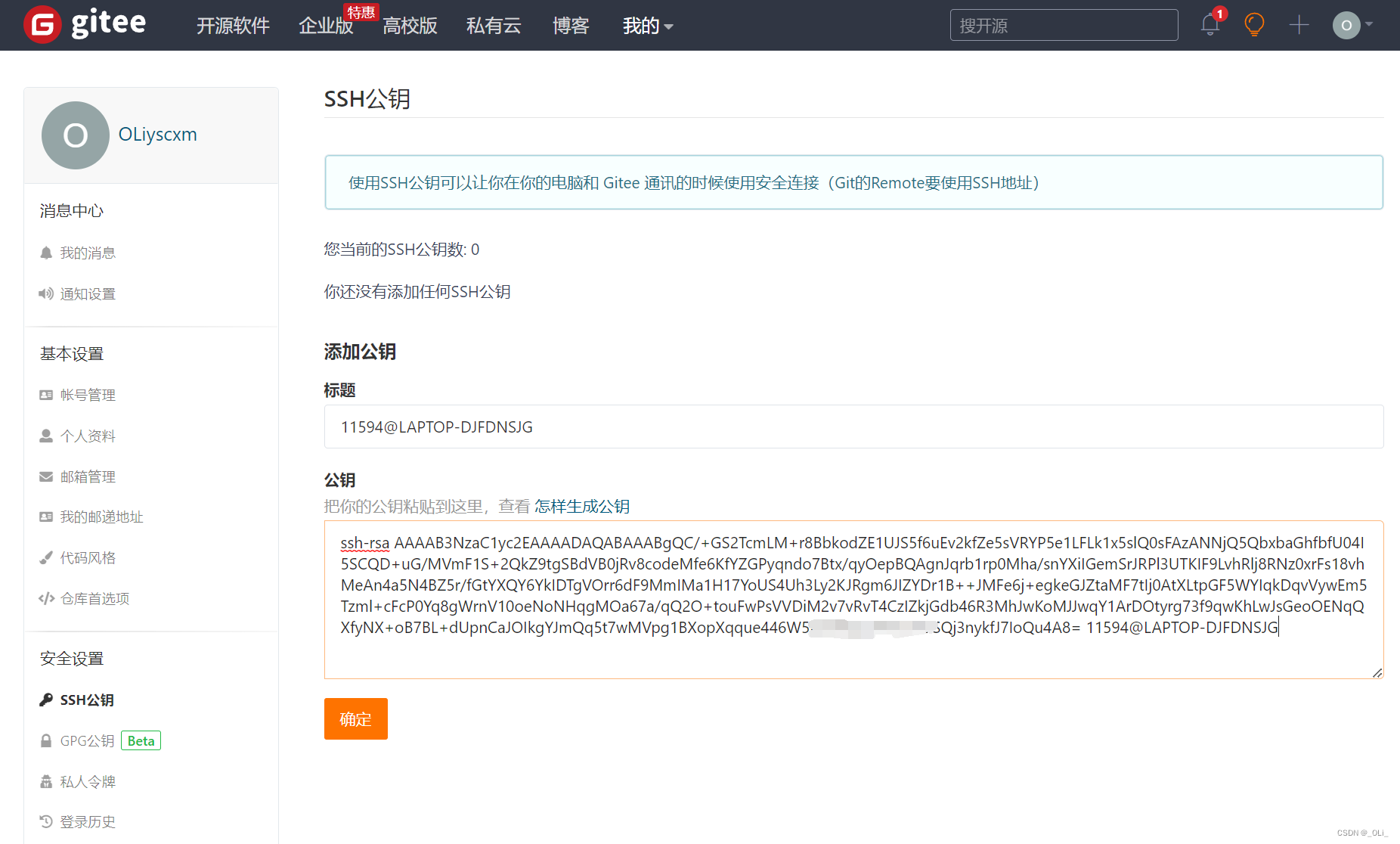This screenshot has height=844, width=1400.
Task: Click the lock icon beside GPG公钥
Action: coord(46,740)
